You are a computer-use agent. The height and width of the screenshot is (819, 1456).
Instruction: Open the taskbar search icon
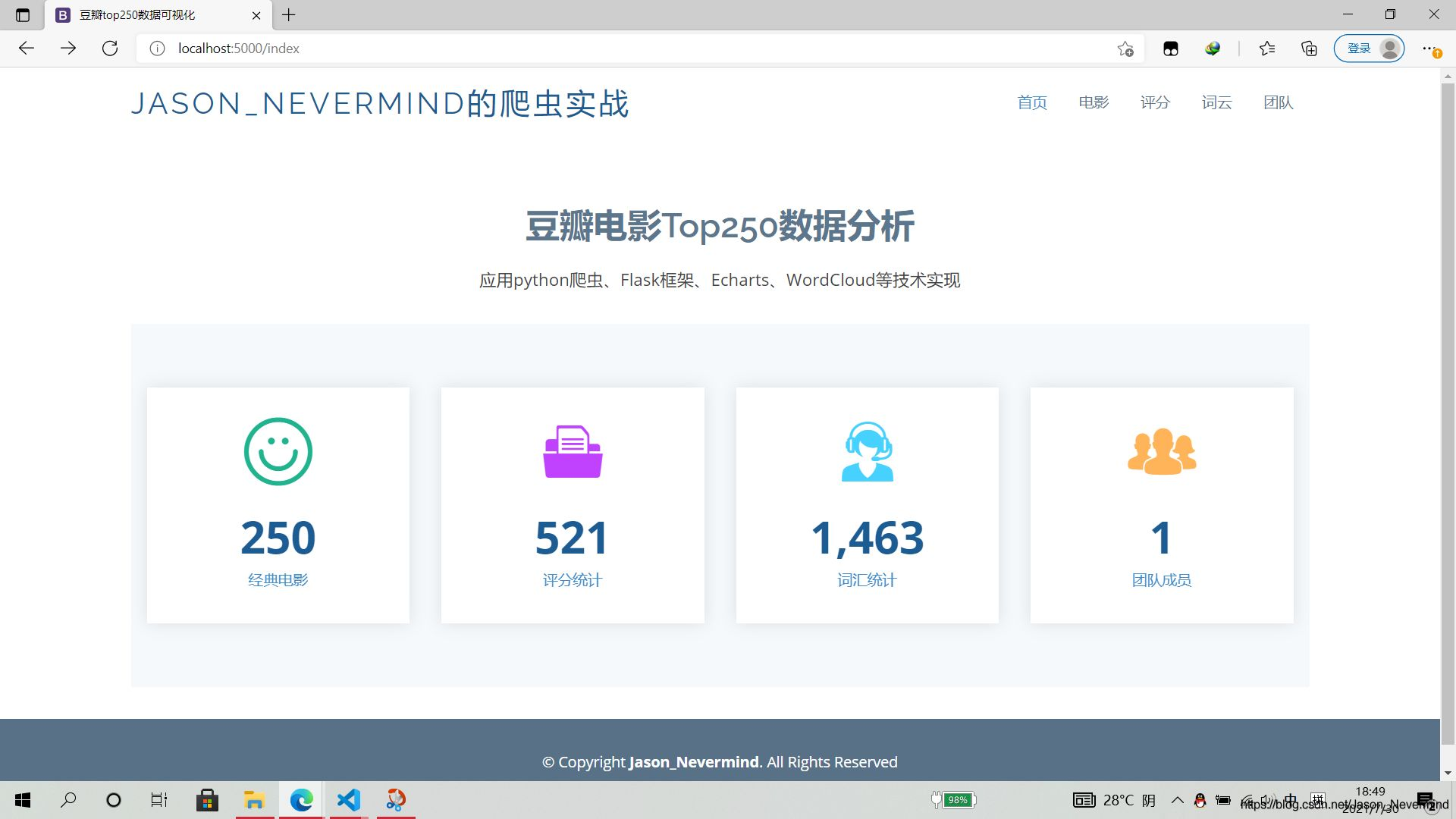pos(68,800)
